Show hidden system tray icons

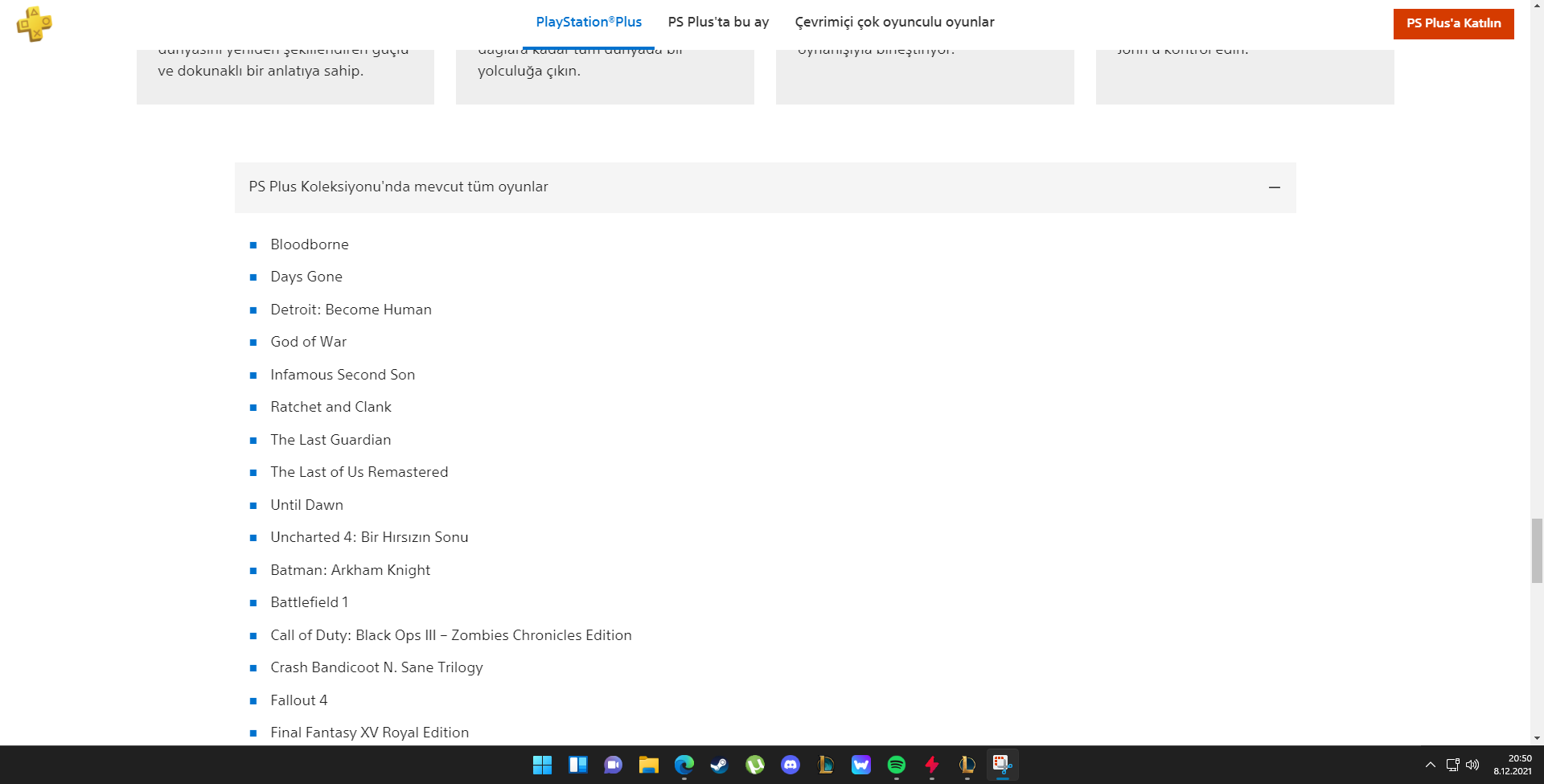[x=1430, y=765]
